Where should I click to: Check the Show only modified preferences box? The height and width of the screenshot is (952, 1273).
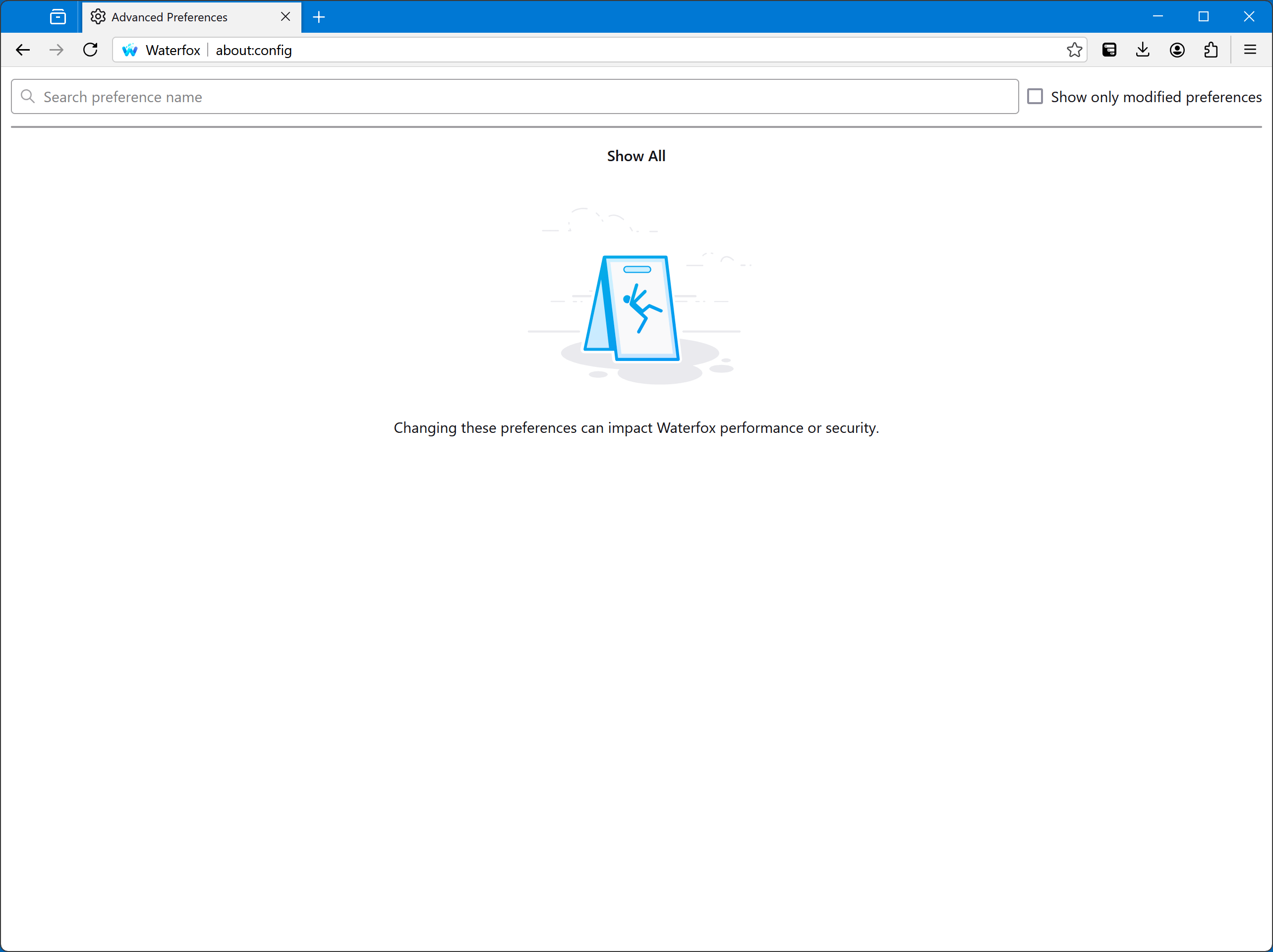(1036, 96)
